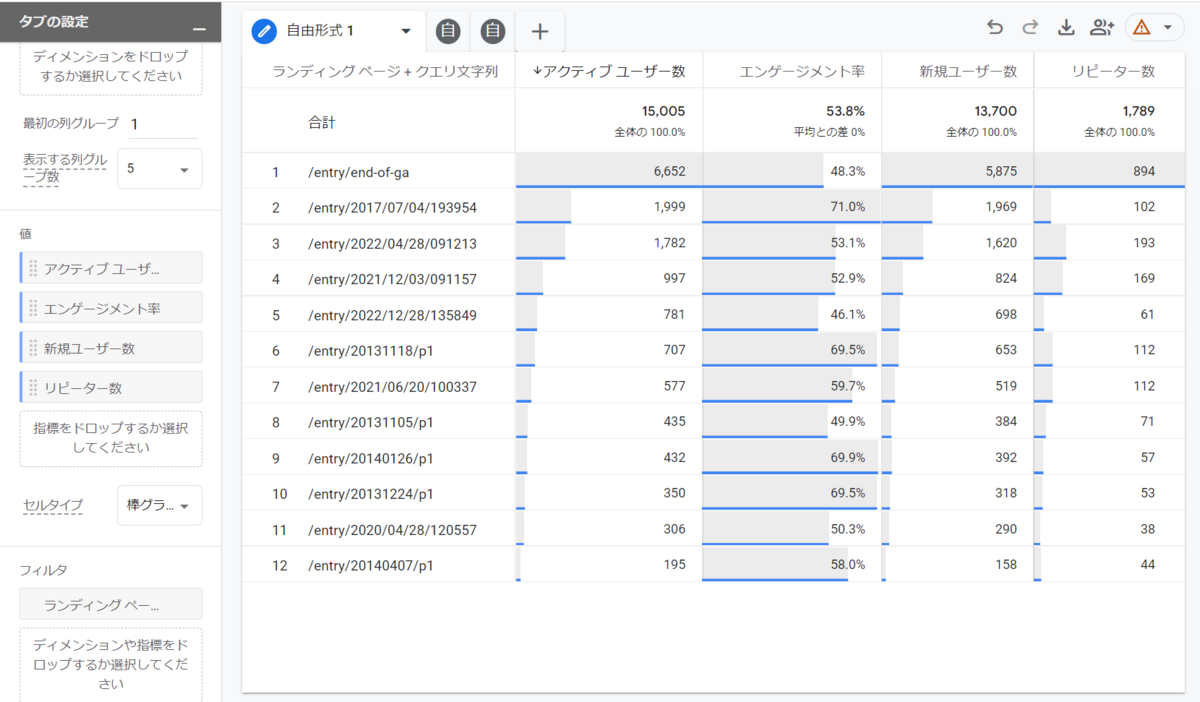Grab the drag handle of エンゲージメント率 chip
The image size is (1200, 702).
tap(33, 308)
